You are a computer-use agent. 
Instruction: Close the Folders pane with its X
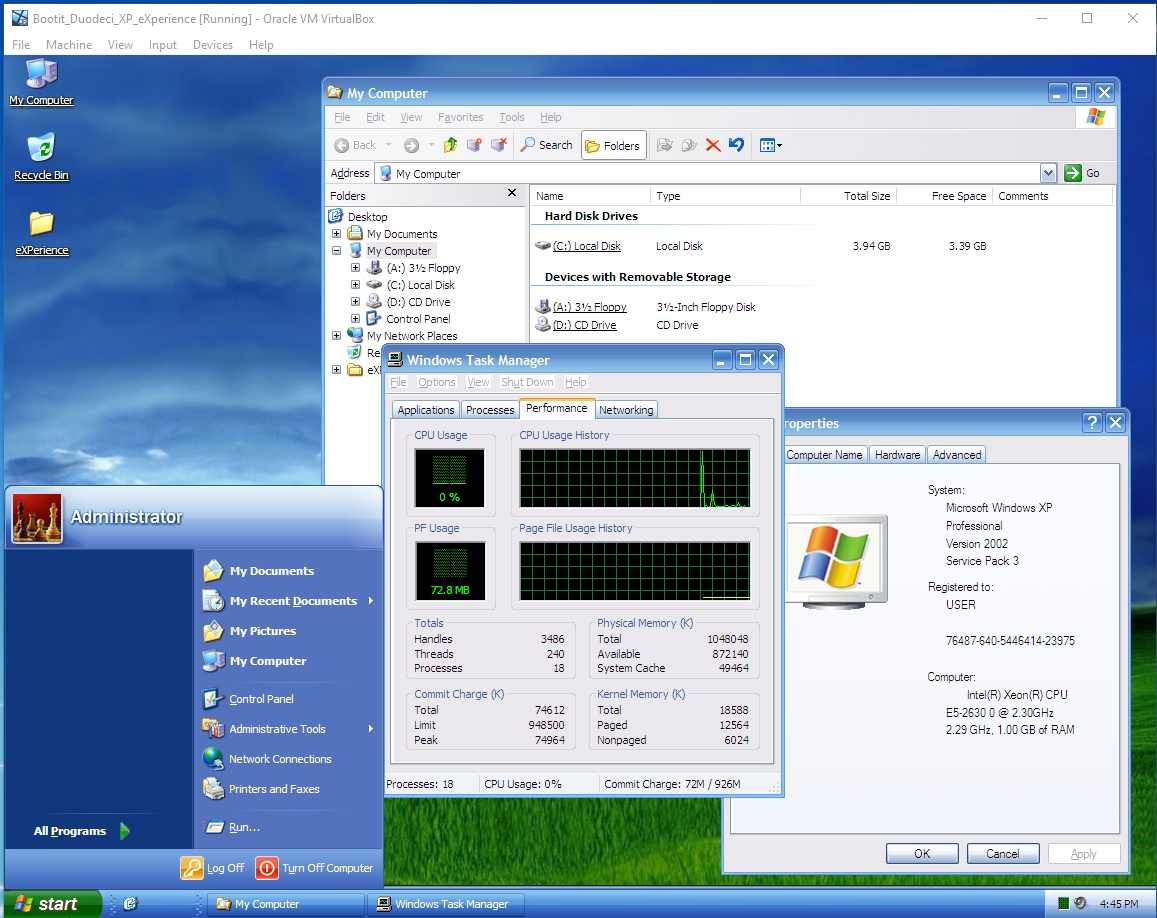[512, 193]
